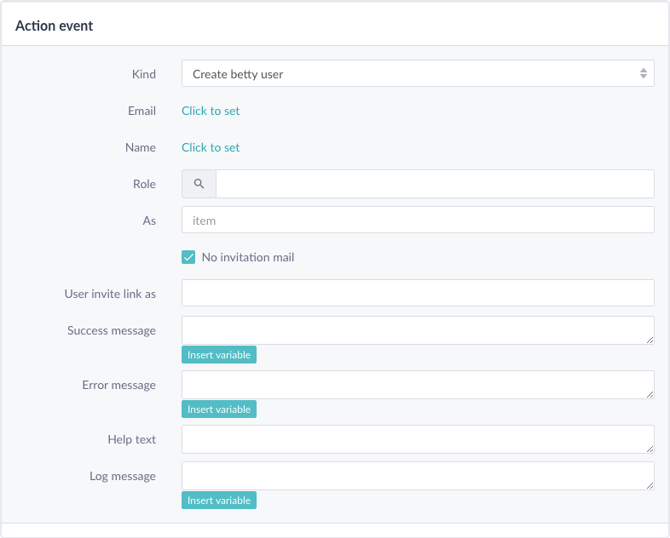
Task: Click the Role search magnifier icon
Action: pyautogui.click(x=199, y=184)
